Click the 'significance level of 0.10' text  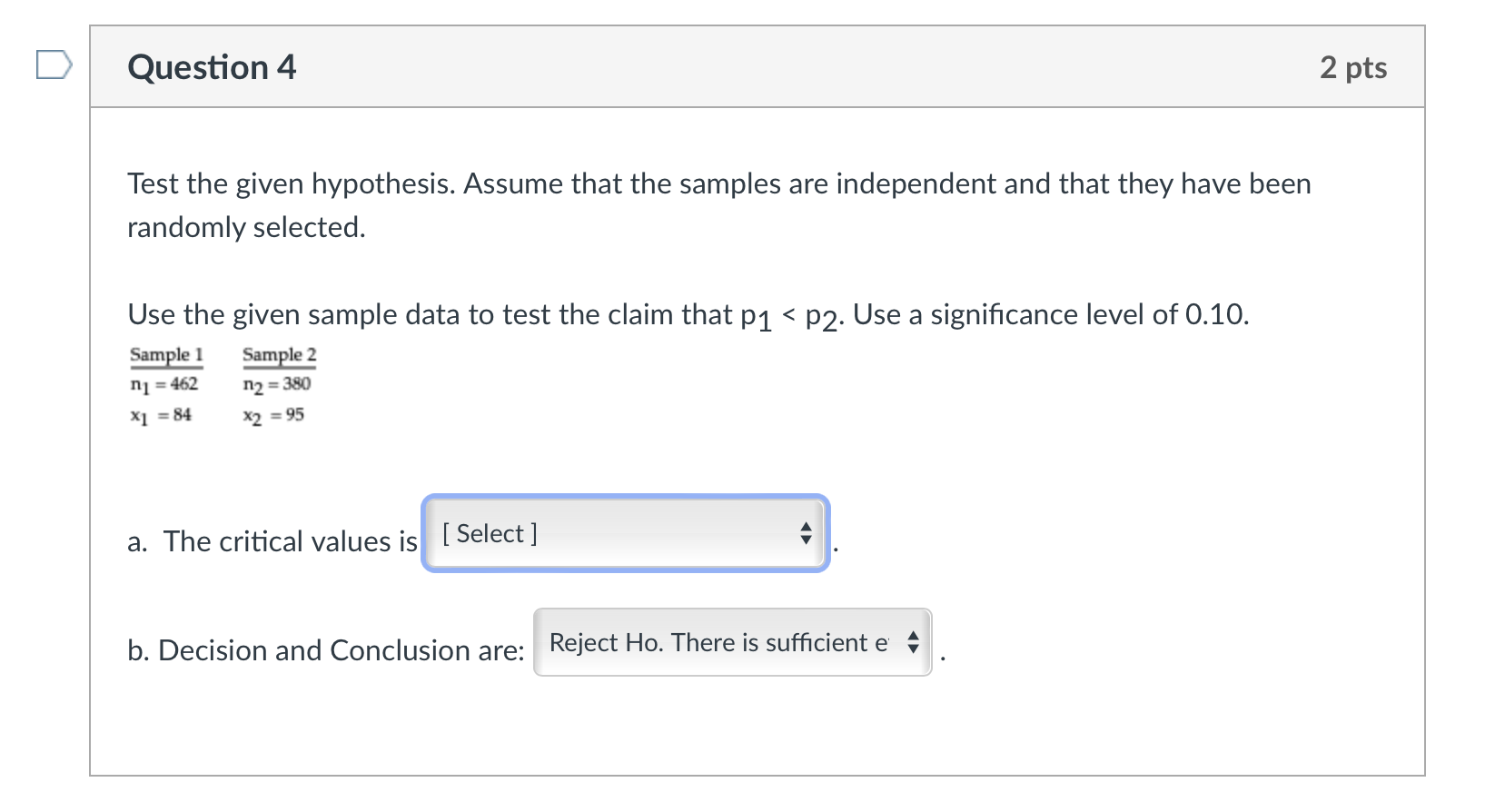(x=1089, y=314)
